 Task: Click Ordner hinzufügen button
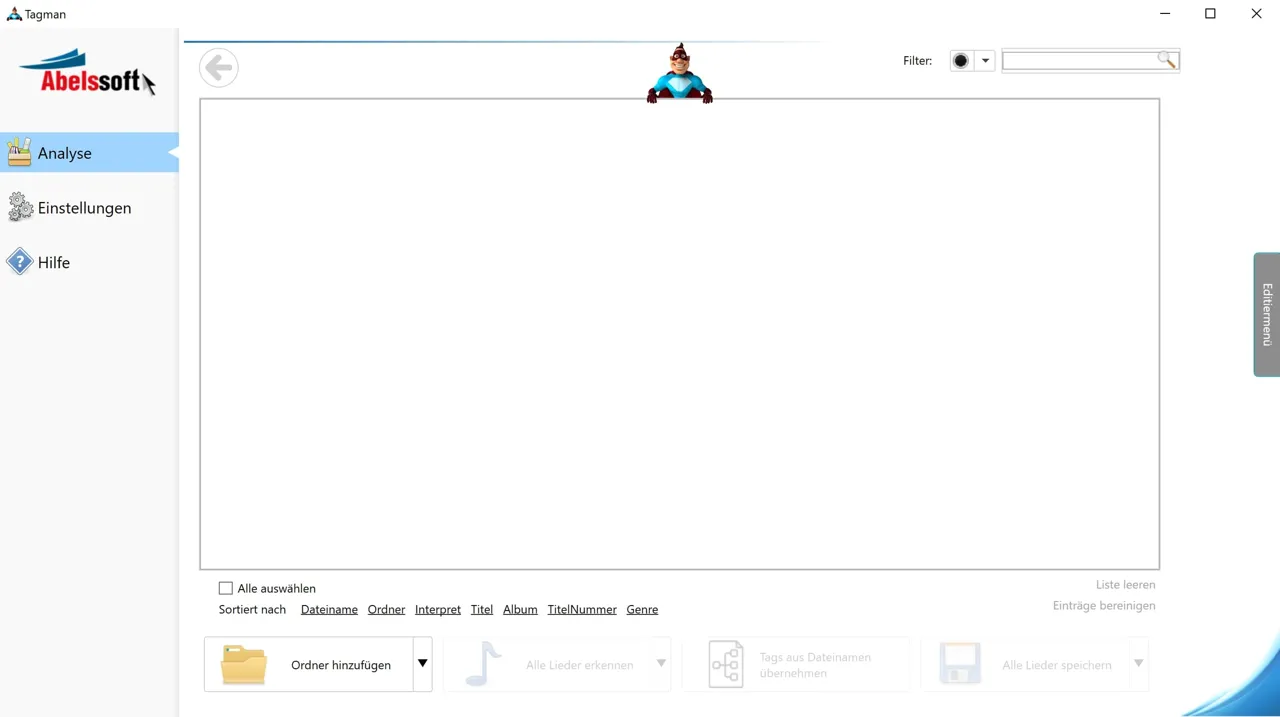click(x=308, y=664)
